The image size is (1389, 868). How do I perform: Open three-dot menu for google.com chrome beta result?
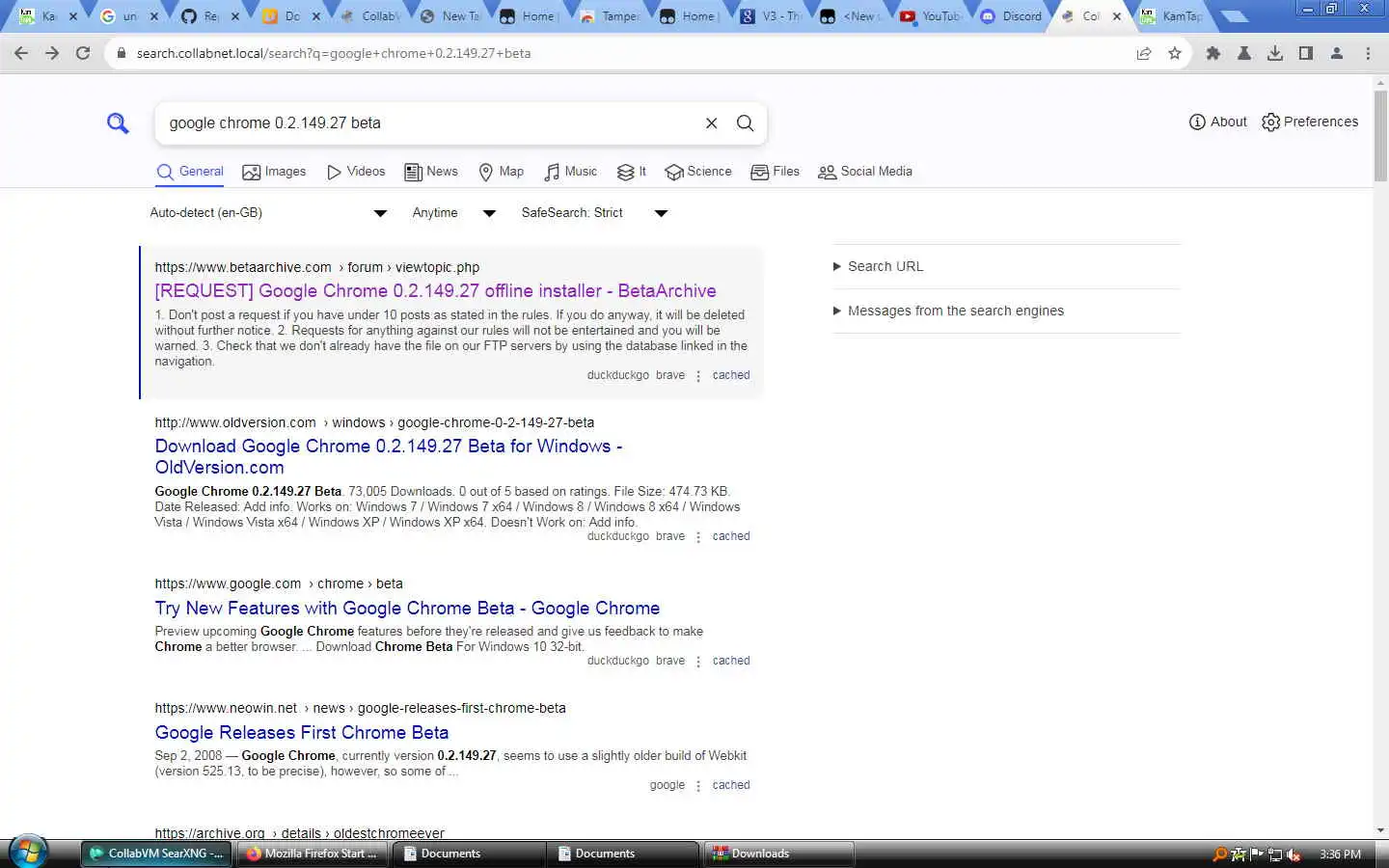click(698, 662)
